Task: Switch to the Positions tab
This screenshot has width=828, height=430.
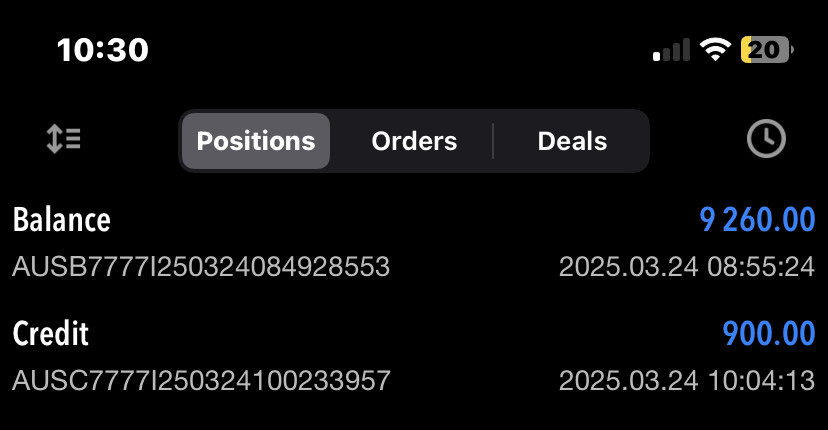Action: pos(256,141)
